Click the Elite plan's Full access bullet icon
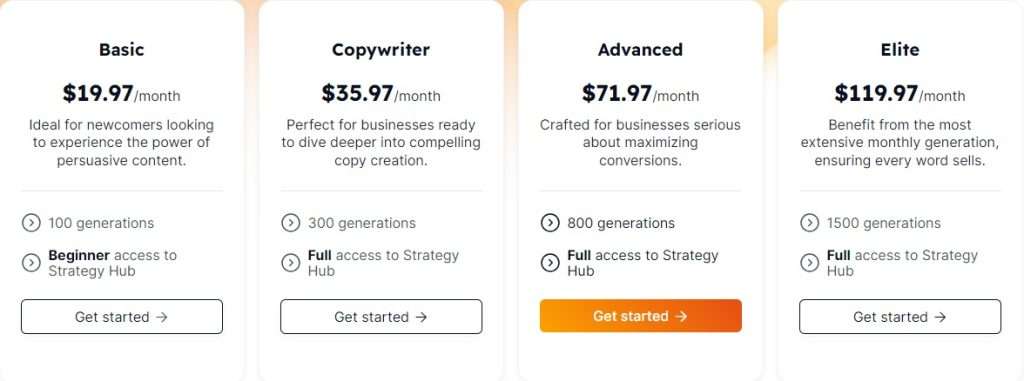This screenshot has width=1024, height=381. pyautogui.click(x=809, y=263)
